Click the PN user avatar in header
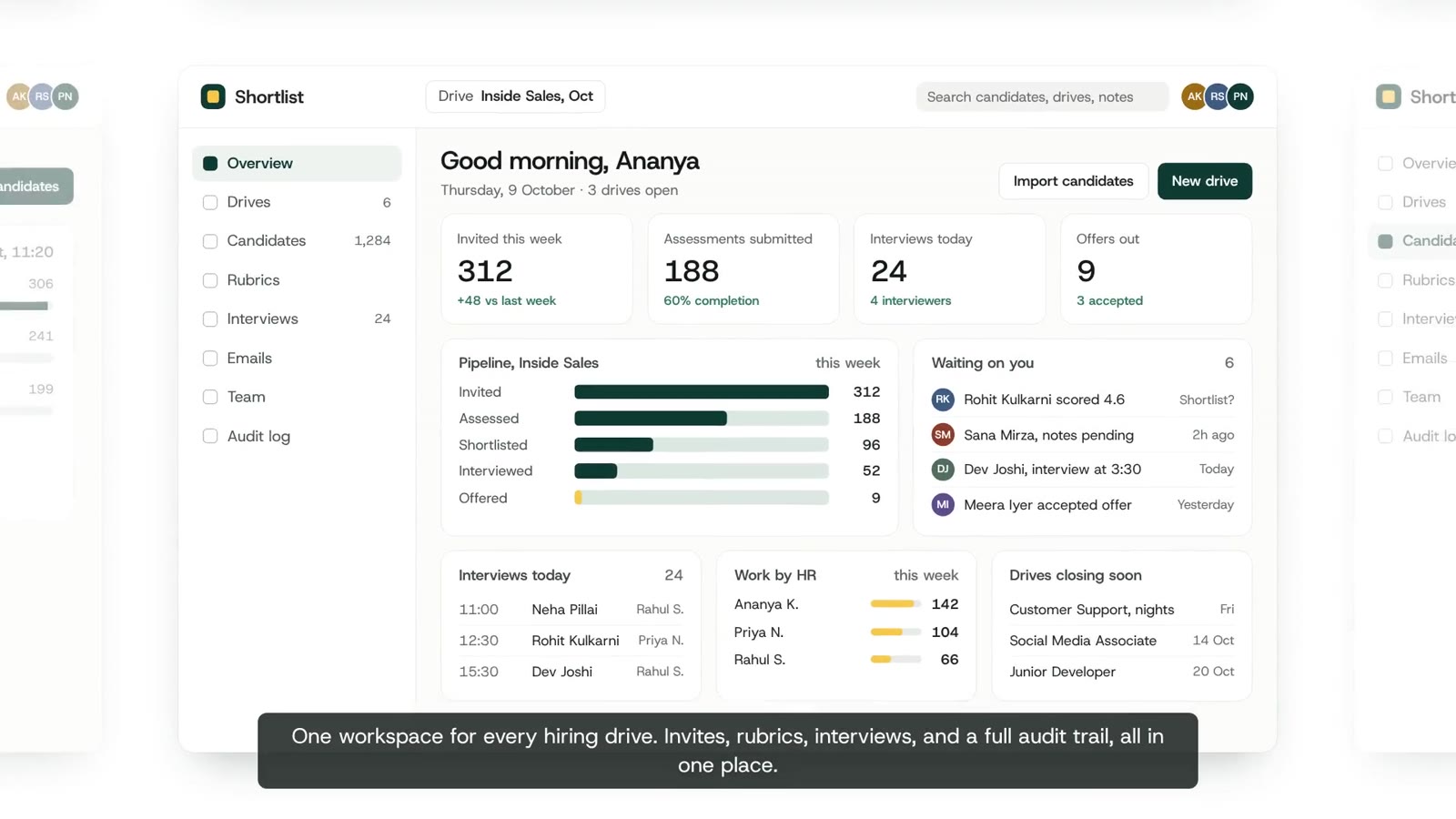The width and height of the screenshot is (1456, 819). point(1240,96)
